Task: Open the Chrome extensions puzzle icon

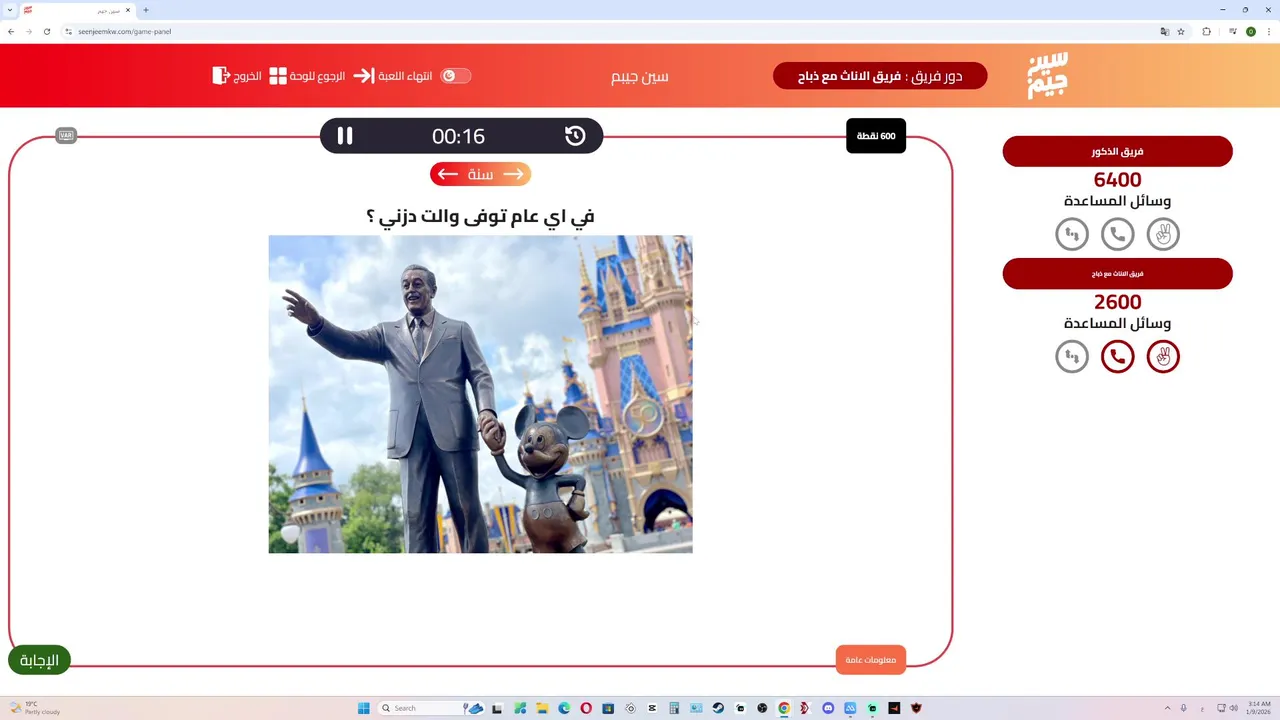Action: tap(1206, 31)
